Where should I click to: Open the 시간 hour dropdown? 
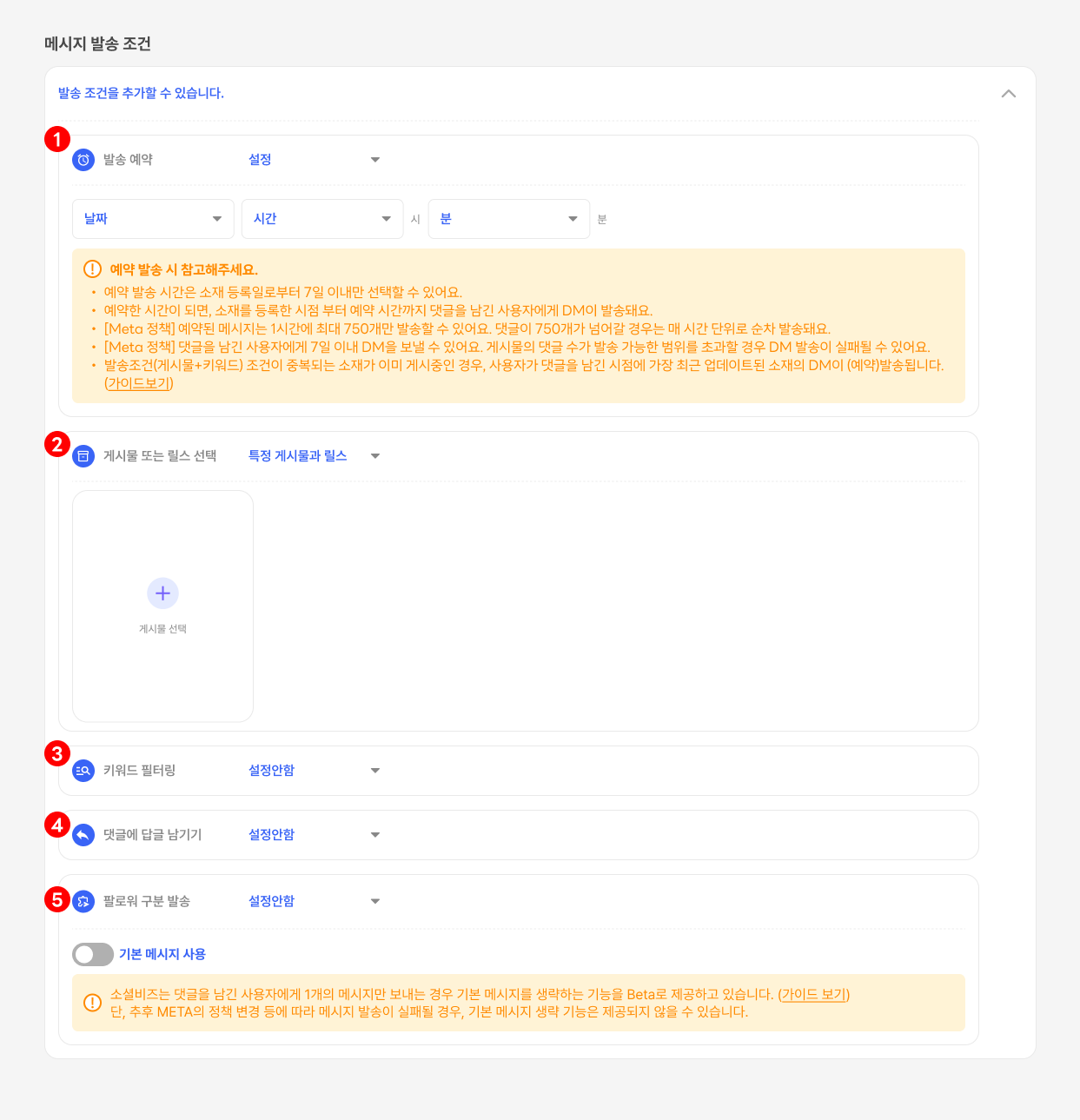[x=322, y=219]
